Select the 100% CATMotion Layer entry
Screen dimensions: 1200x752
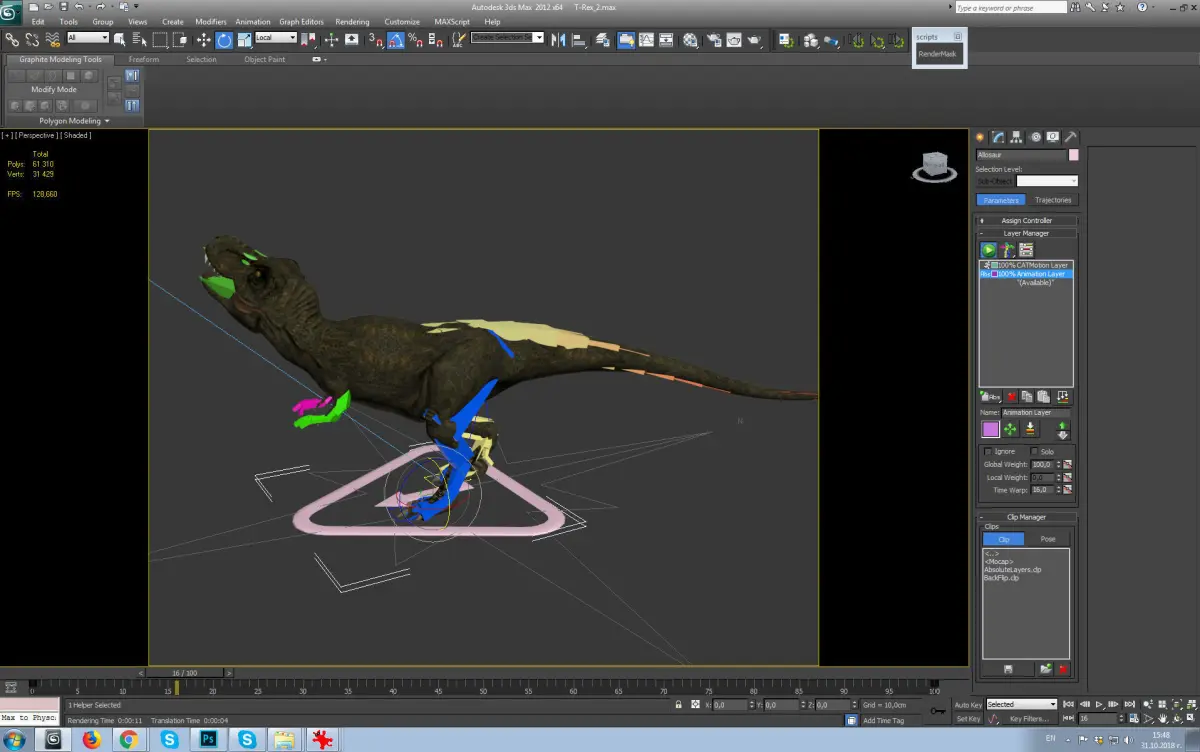(1027, 264)
